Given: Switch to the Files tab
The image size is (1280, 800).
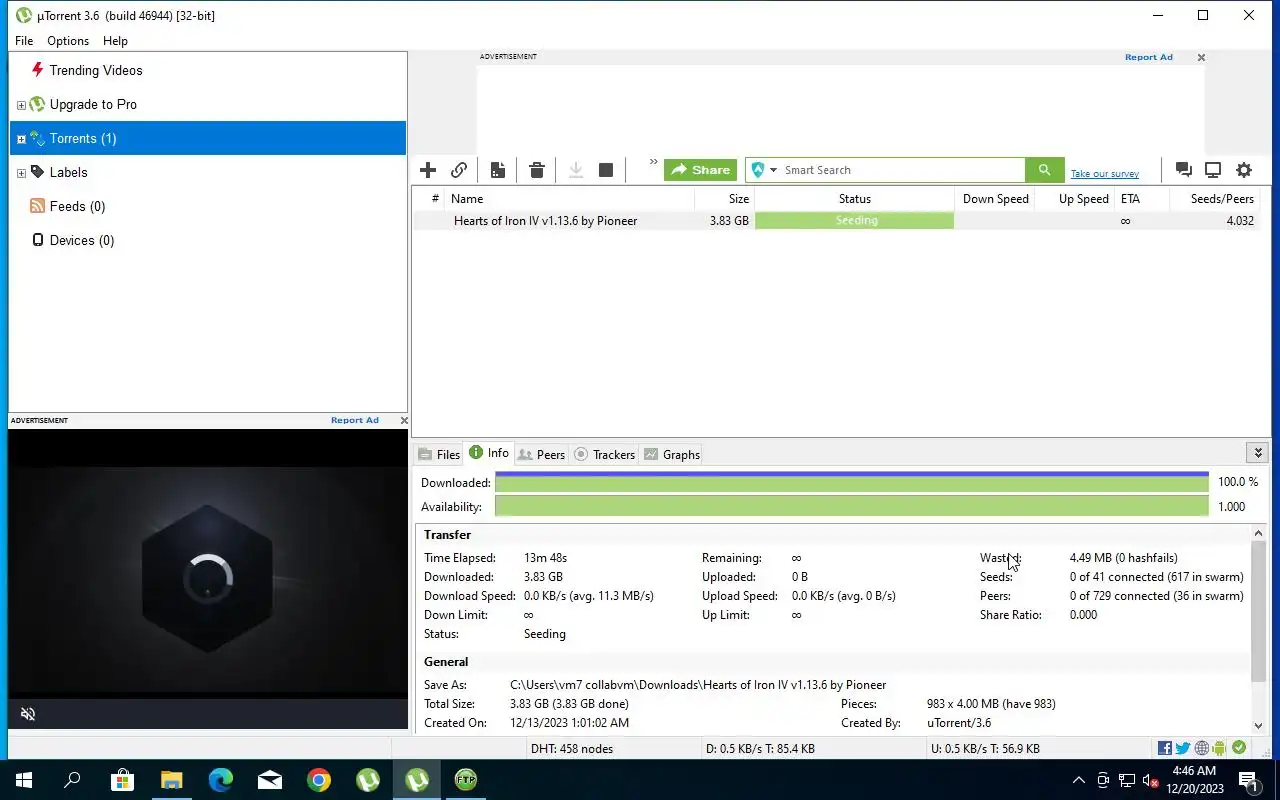Looking at the screenshot, I should click(439, 454).
